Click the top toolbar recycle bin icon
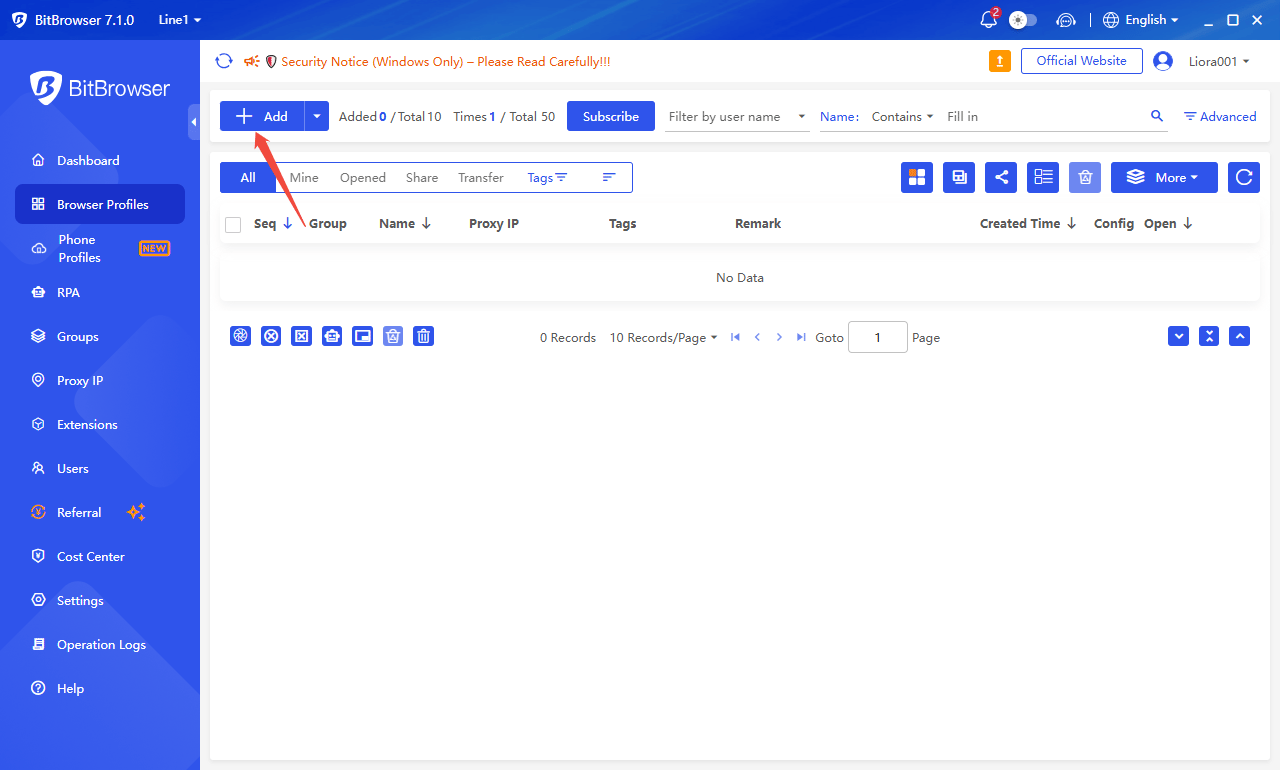The image size is (1280, 770). [1085, 177]
